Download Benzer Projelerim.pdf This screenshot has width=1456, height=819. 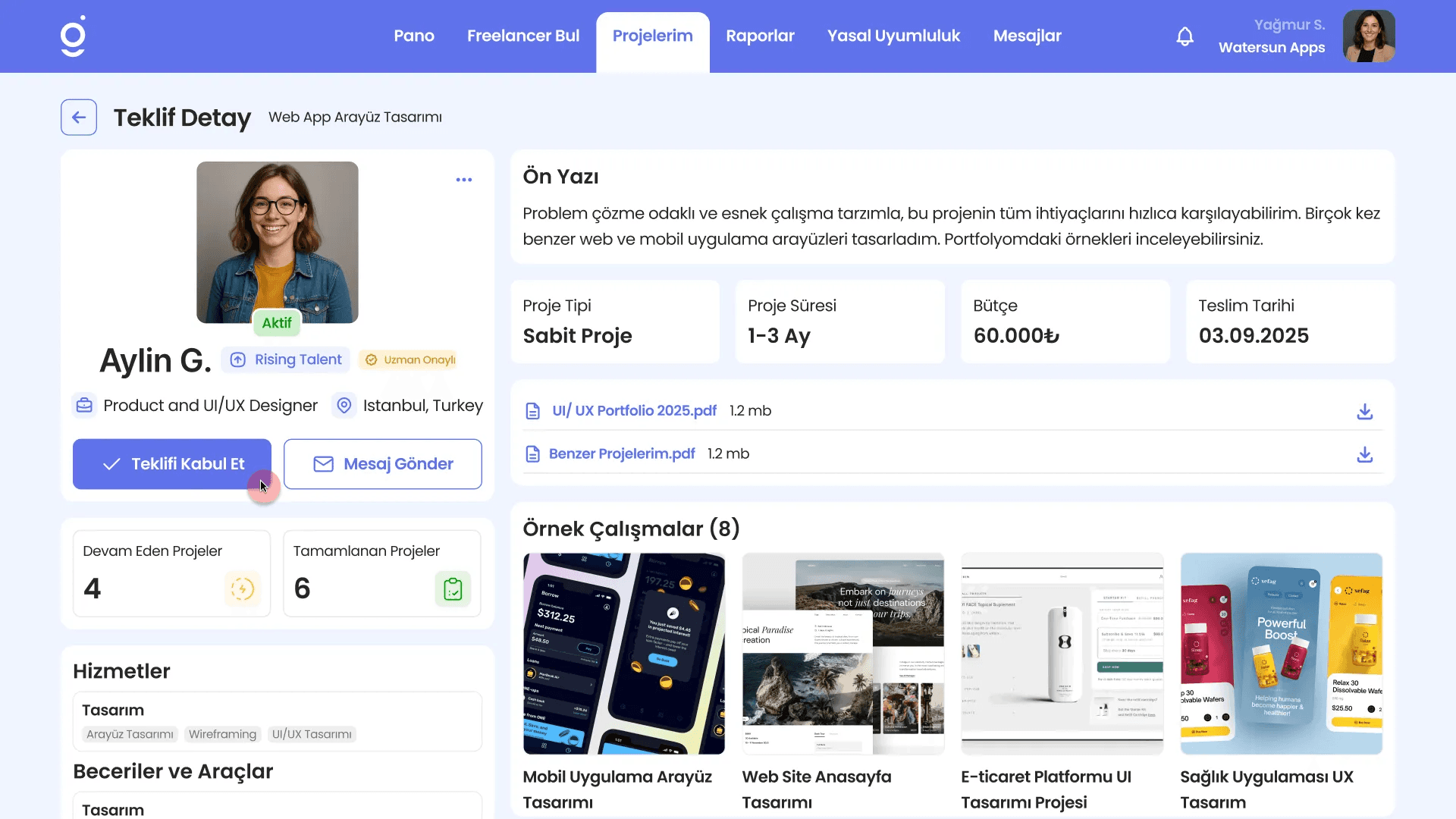click(x=1364, y=454)
